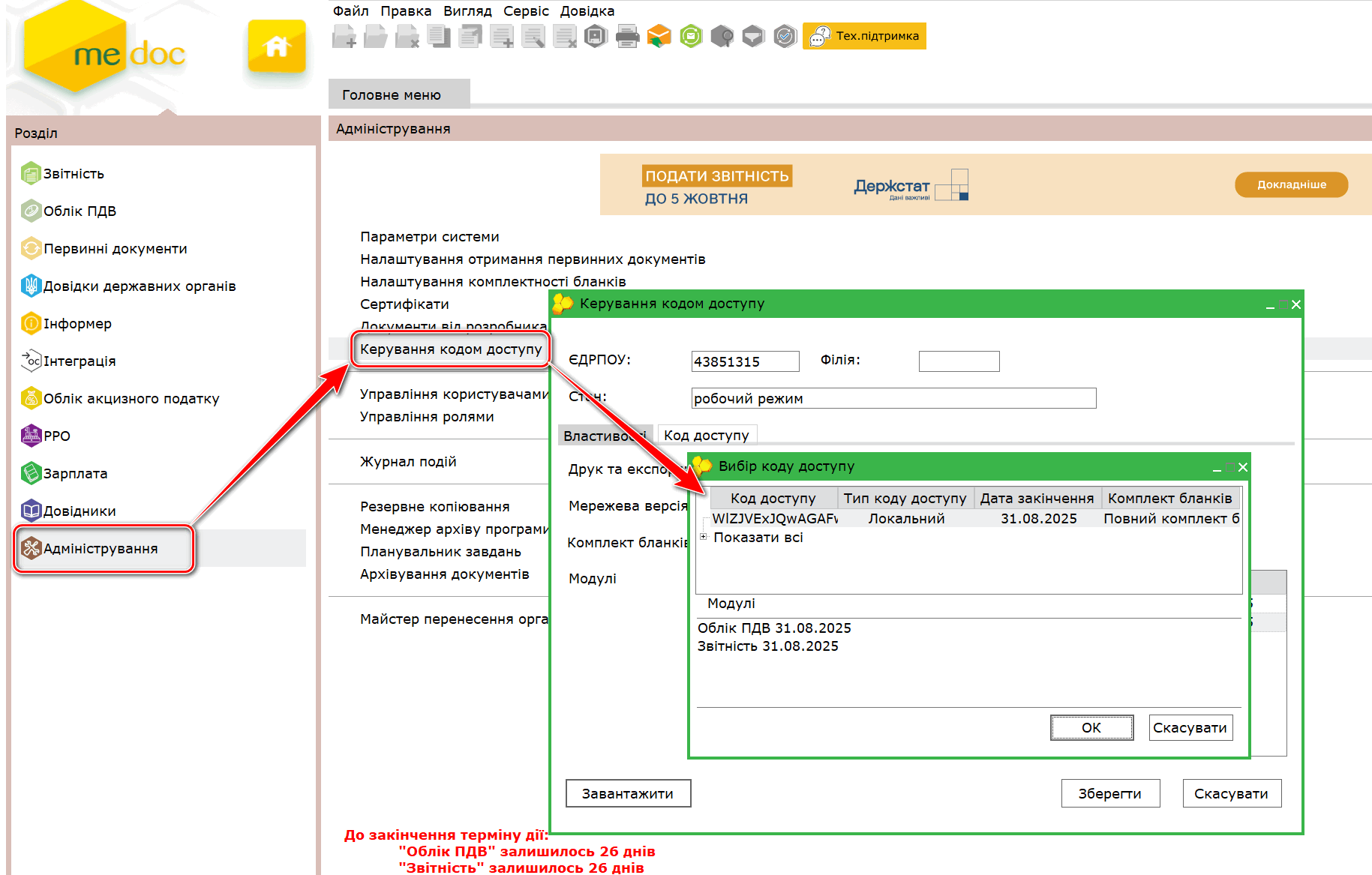The width and height of the screenshot is (1372, 875).
Task: Open Тех.підтримка support chat
Action: [x=864, y=36]
